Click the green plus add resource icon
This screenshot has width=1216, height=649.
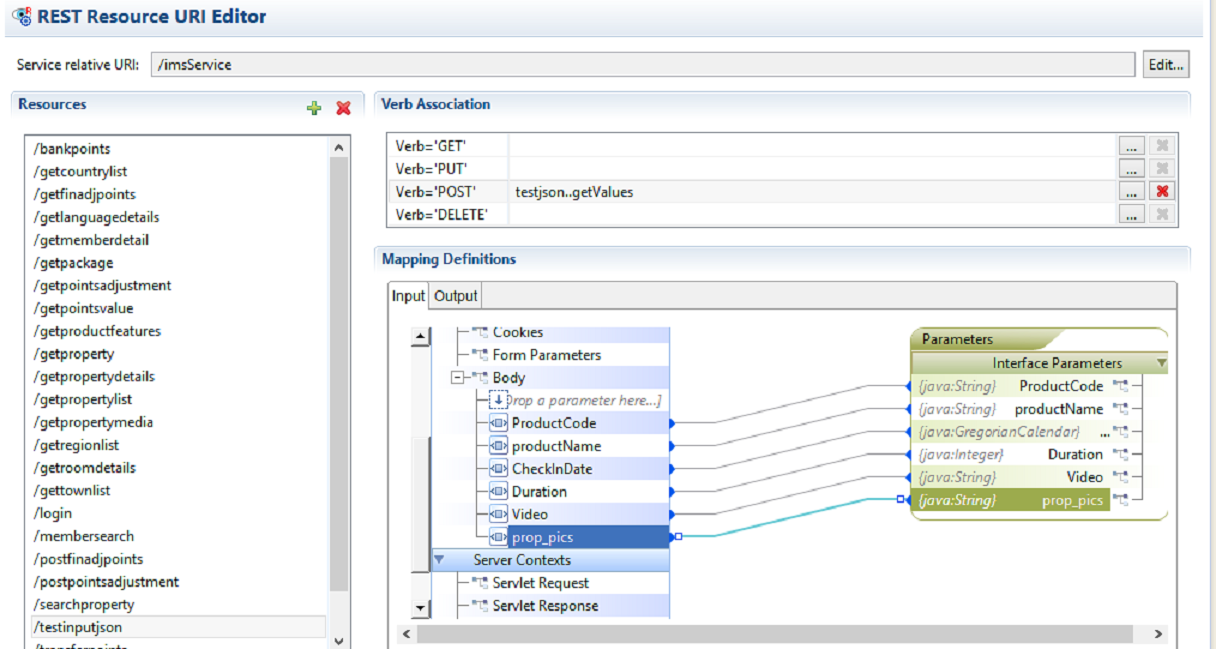314,108
